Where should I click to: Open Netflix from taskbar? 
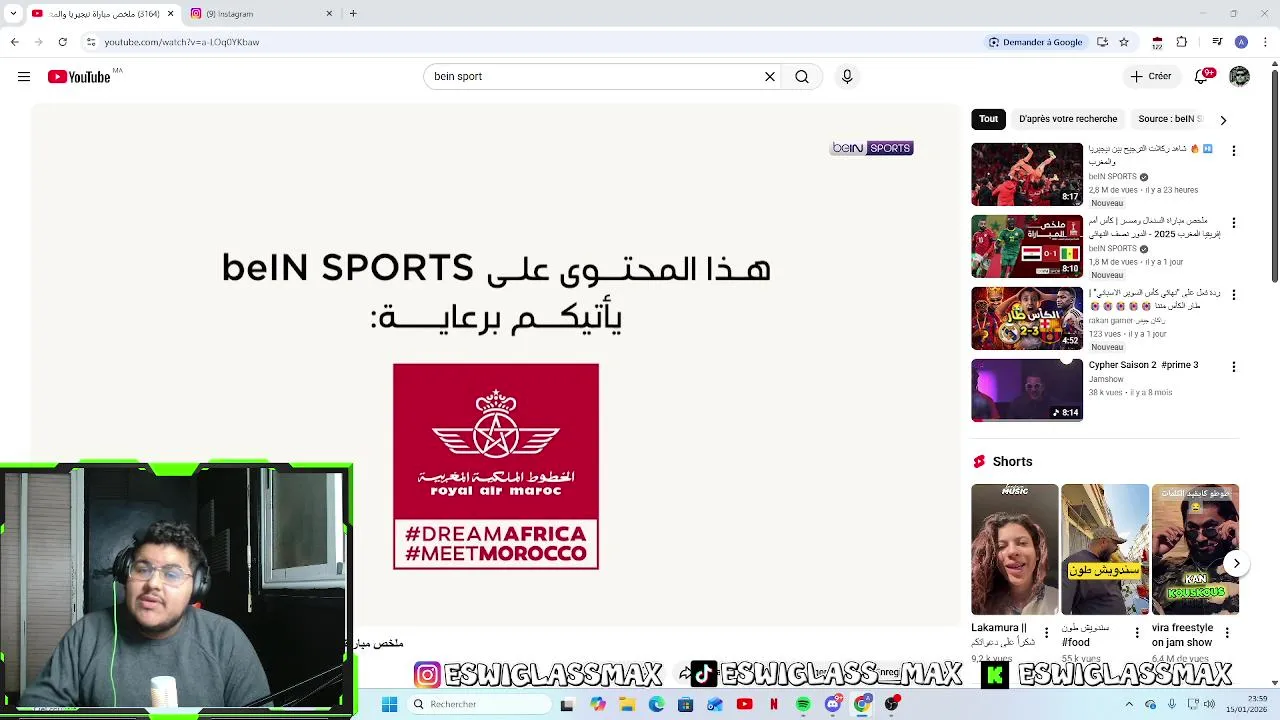774,704
